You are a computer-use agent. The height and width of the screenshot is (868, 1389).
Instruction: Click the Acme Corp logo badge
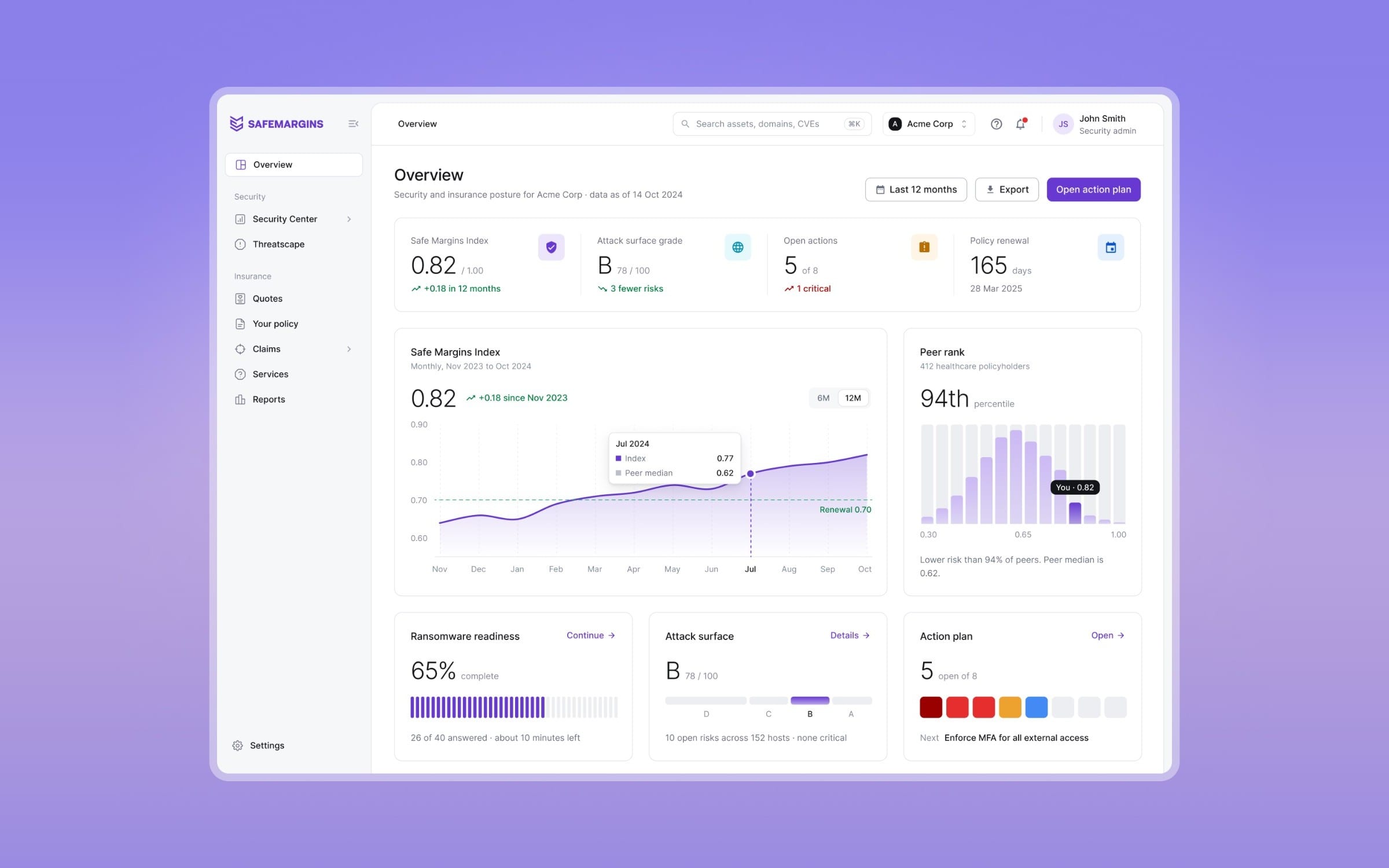point(895,124)
